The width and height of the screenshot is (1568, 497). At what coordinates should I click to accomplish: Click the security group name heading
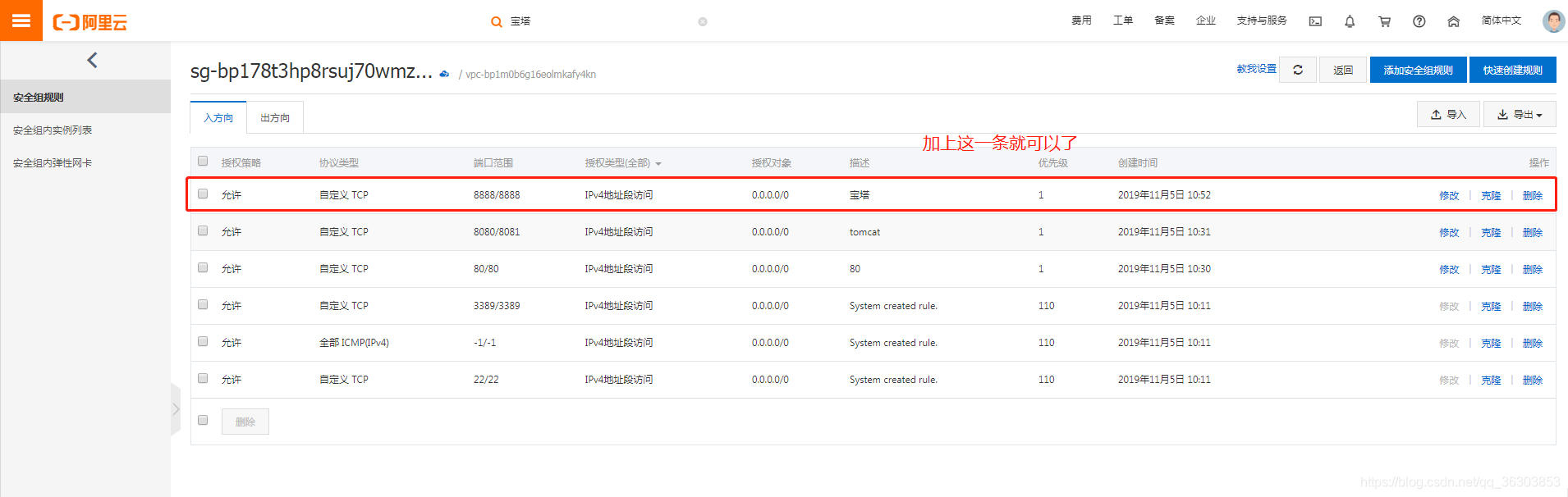[311, 71]
